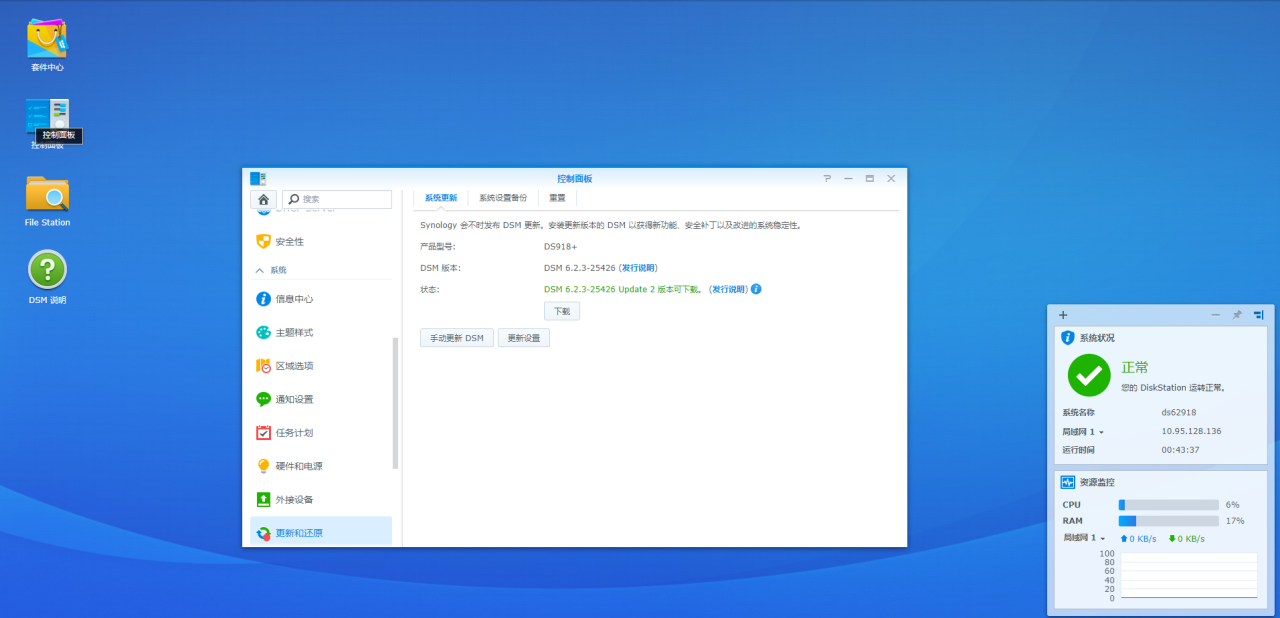Collapse the 系统 section in sidebar

pos(260,270)
